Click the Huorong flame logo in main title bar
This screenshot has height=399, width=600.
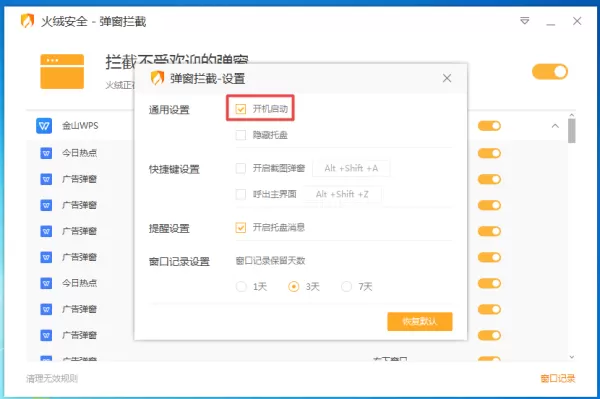click(27, 21)
